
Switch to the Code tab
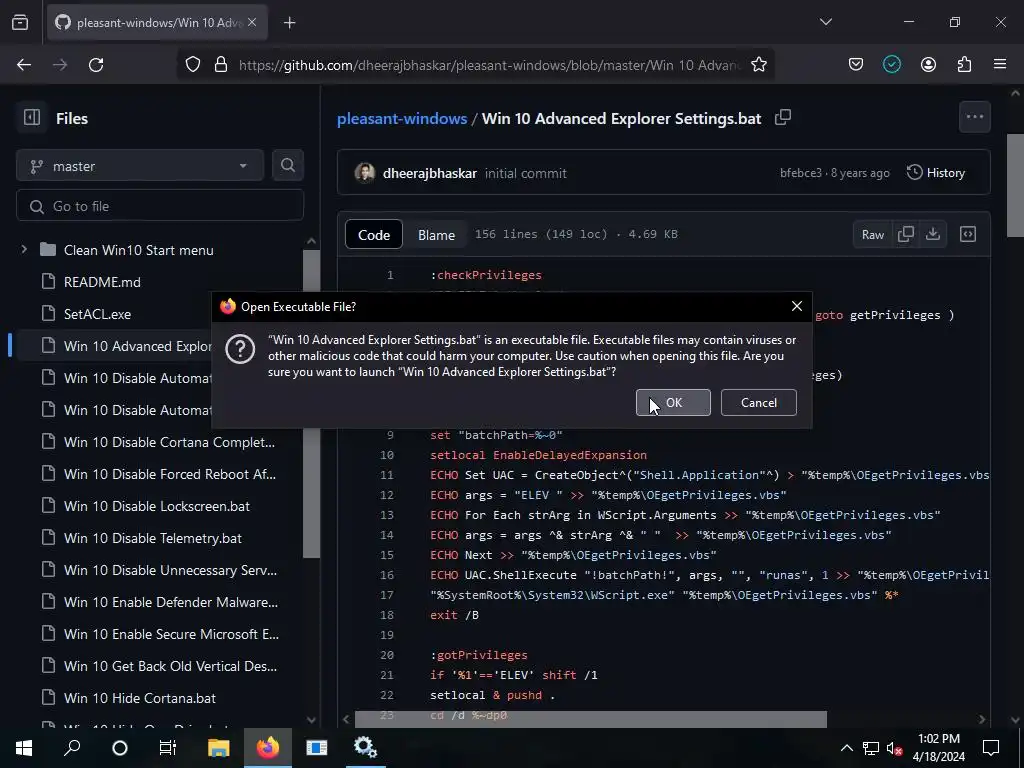374,234
